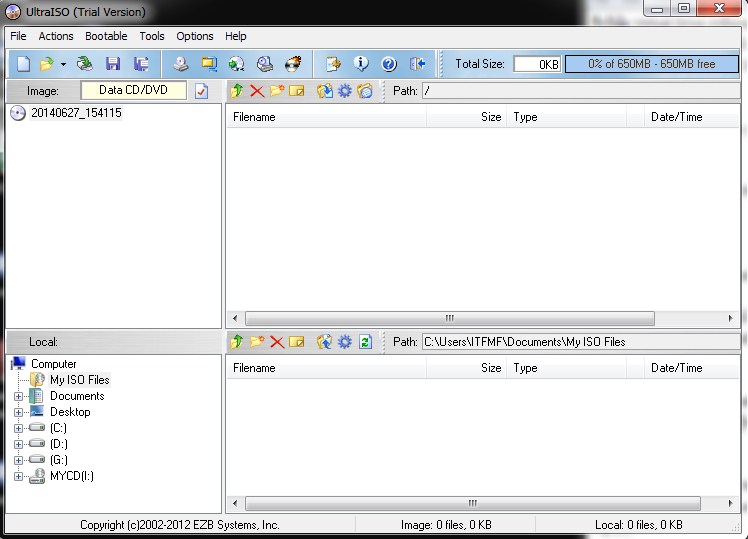The image size is (748, 539).
Task: Click the Make CD/DVD Image drive icon
Action: click(181, 63)
